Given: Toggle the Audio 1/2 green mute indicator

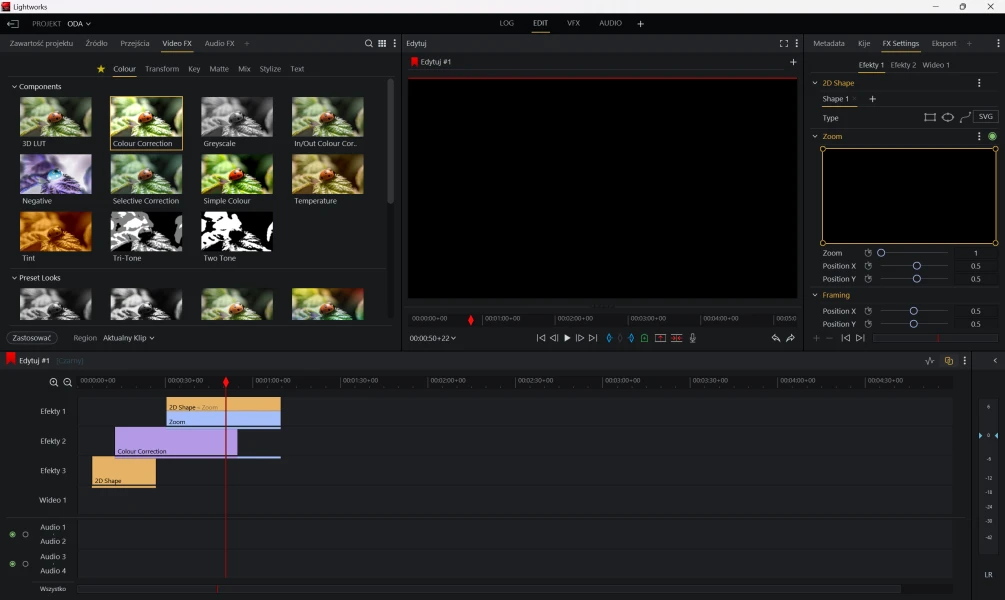Looking at the screenshot, I should [x=13, y=534].
